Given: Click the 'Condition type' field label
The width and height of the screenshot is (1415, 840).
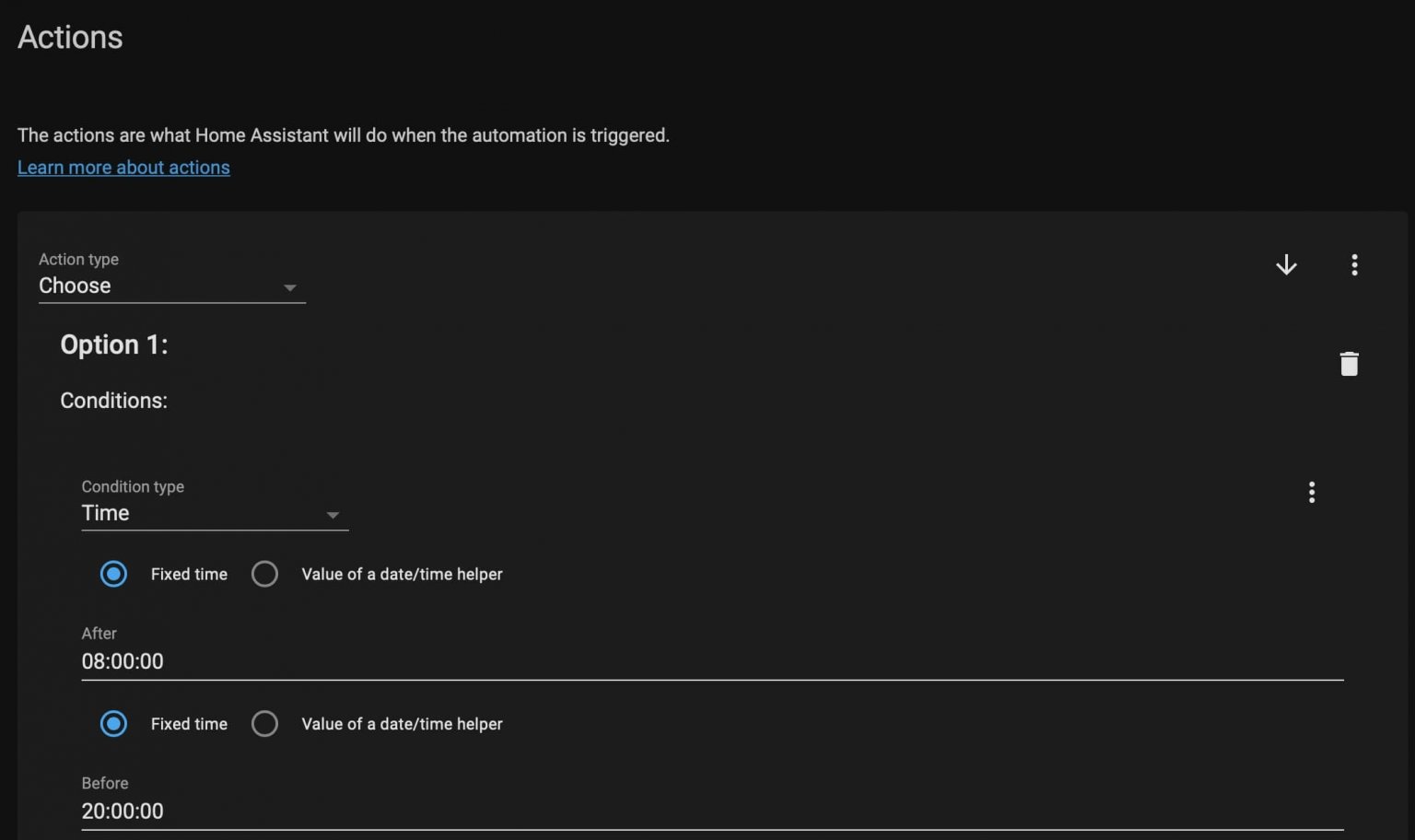Looking at the screenshot, I should tap(133, 486).
